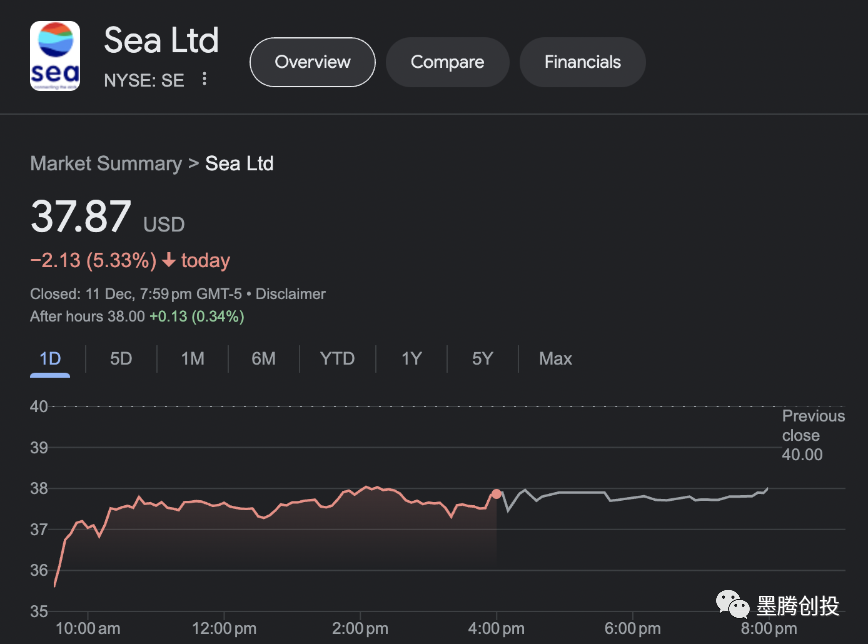The height and width of the screenshot is (644, 868).
Task: Click the WeChat icon in the watermark
Action: [x=736, y=605]
